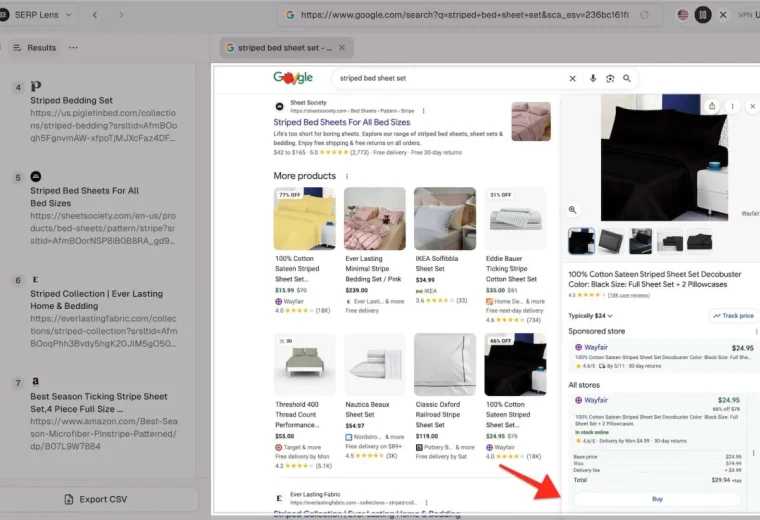Click the pigletinbed favicon on result 4
The image size is (760, 520).
click(x=36, y=86)
